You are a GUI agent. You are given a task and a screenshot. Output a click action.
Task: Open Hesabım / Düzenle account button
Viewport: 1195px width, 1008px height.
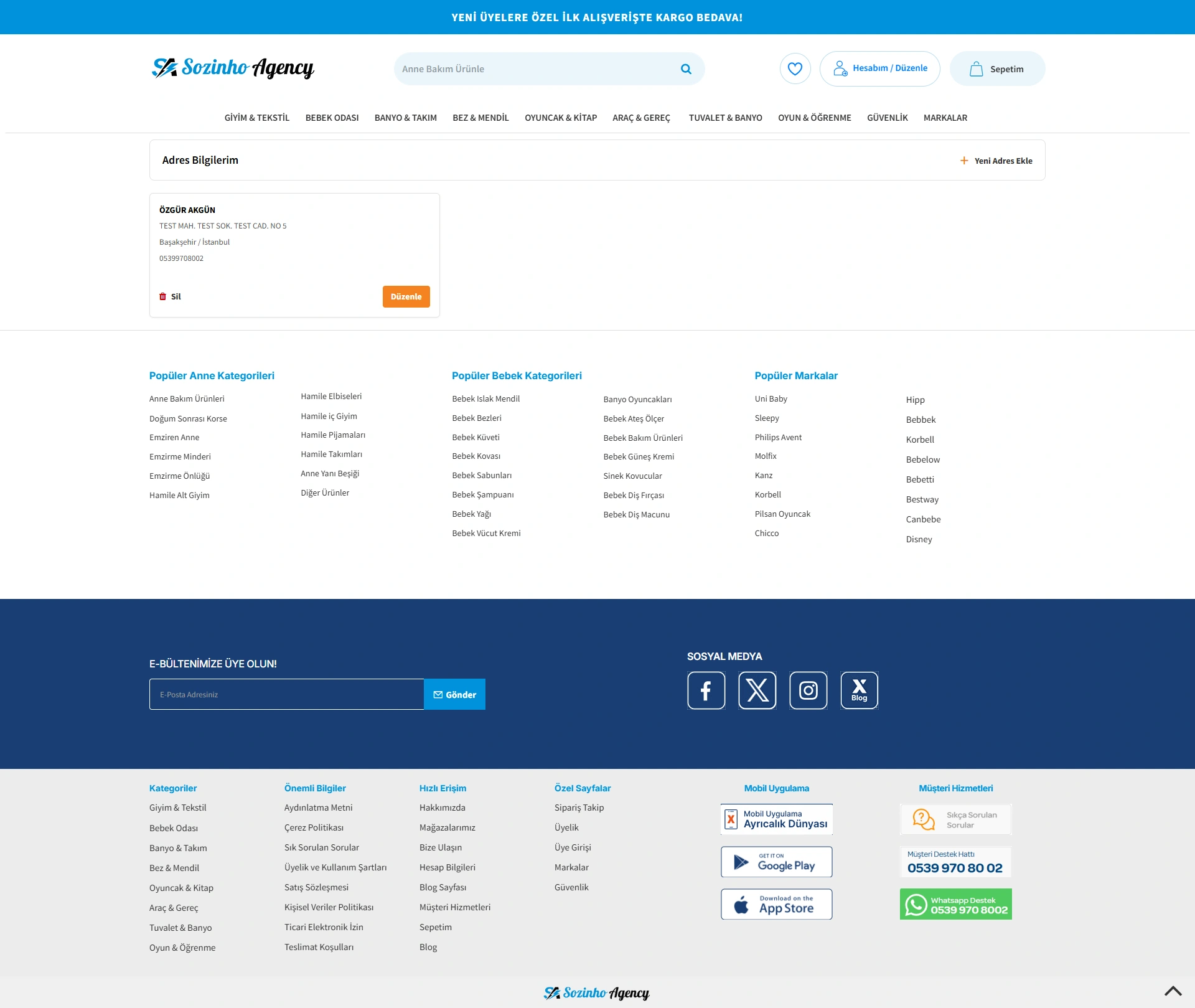pos(879,68)
